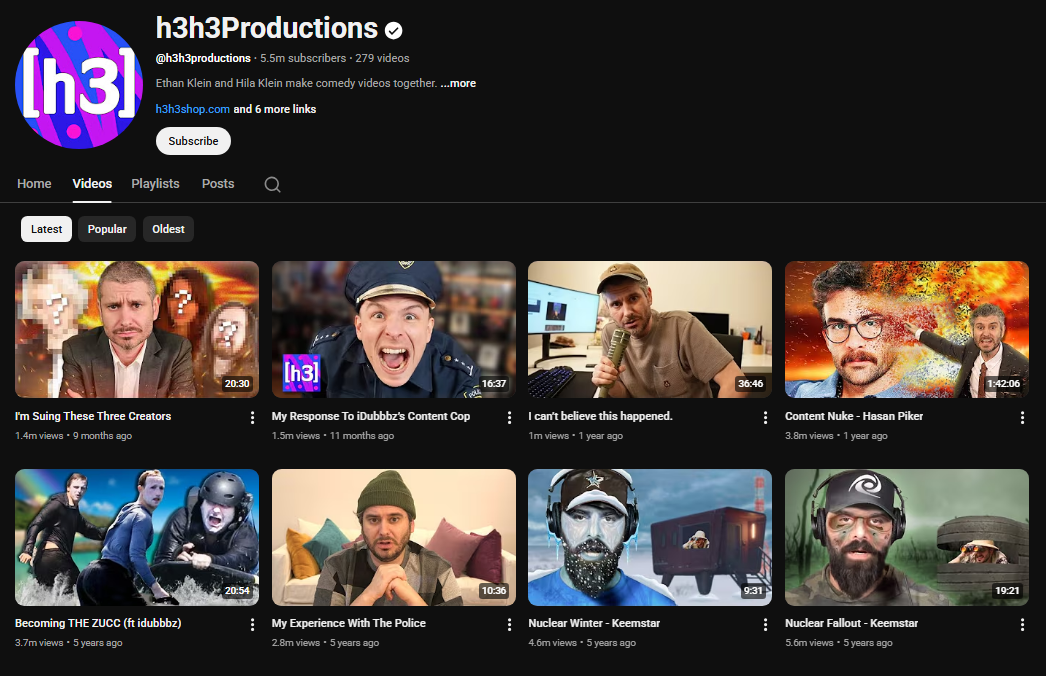This screenshot has height=676, width=1046.
Task: Open options menu for 'Becoming THE ZUCC'
Action: 252,624
